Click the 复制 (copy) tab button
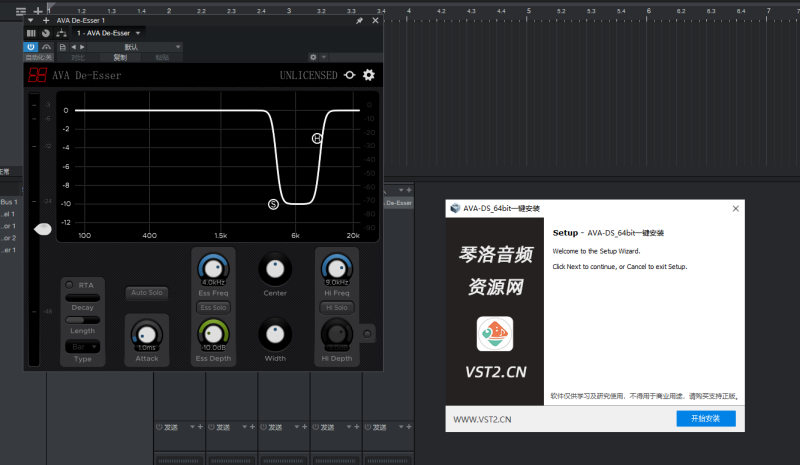 [x=120, y=57]
